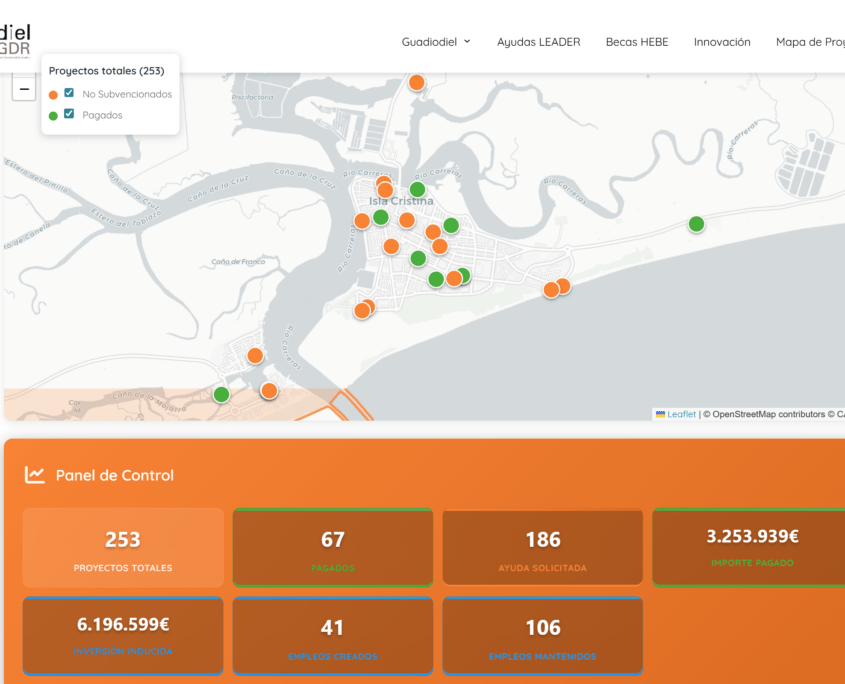This screenshot has height=684, width=845.
Task: Click the green marker far east of town
Action: click(x=696, y=224)
